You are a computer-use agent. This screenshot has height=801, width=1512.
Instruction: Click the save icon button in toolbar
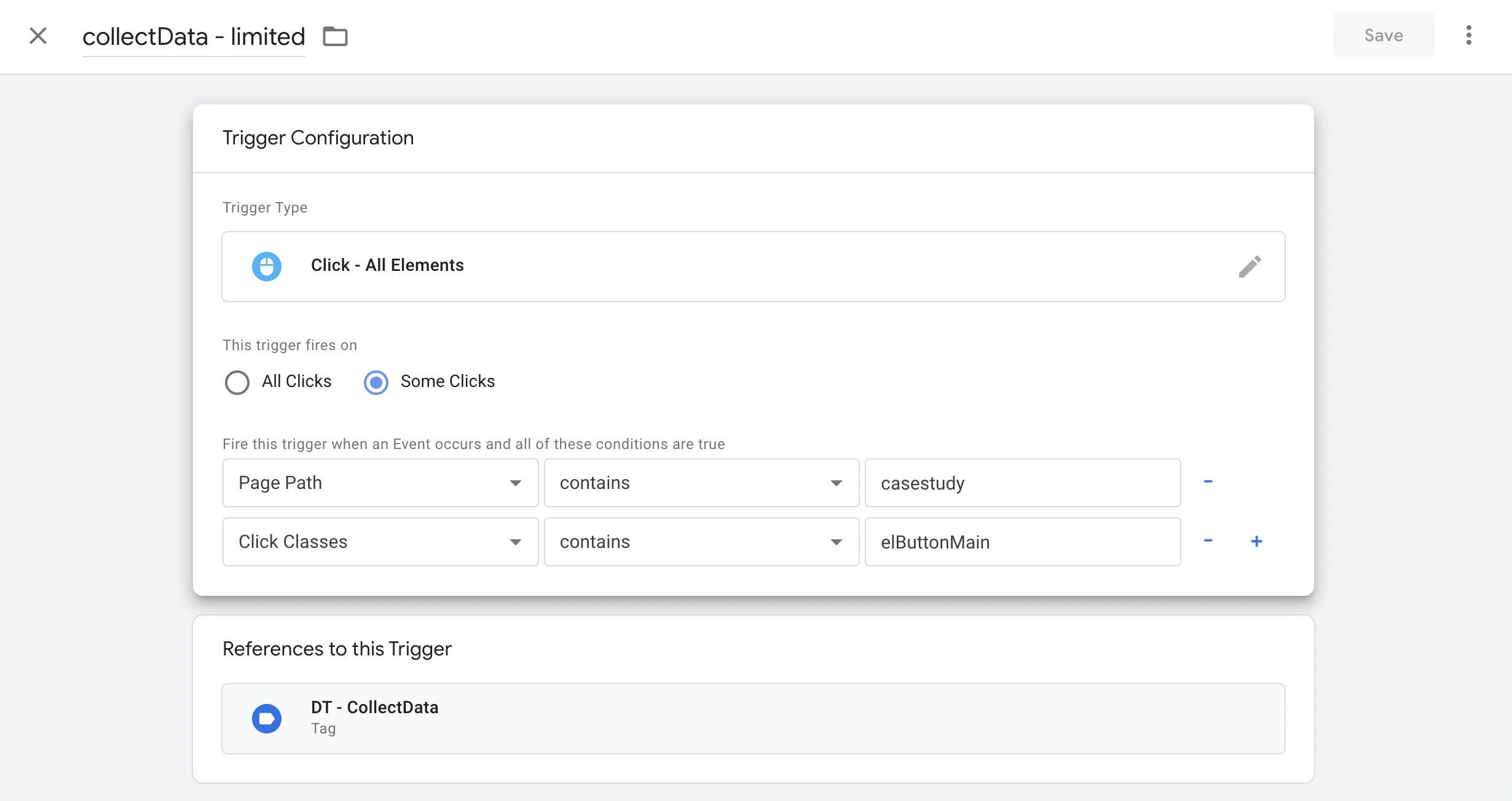tap(1384, 35)
